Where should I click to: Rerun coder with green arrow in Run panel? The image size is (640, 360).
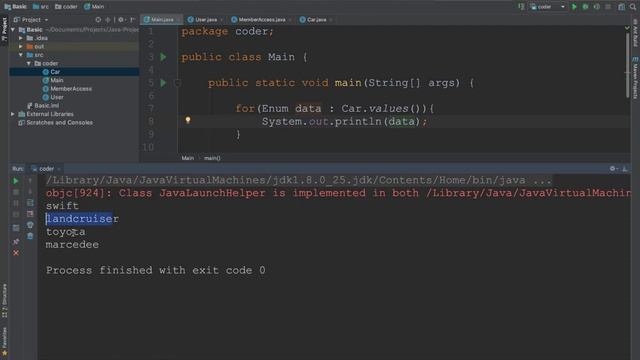tap(16, 181)
